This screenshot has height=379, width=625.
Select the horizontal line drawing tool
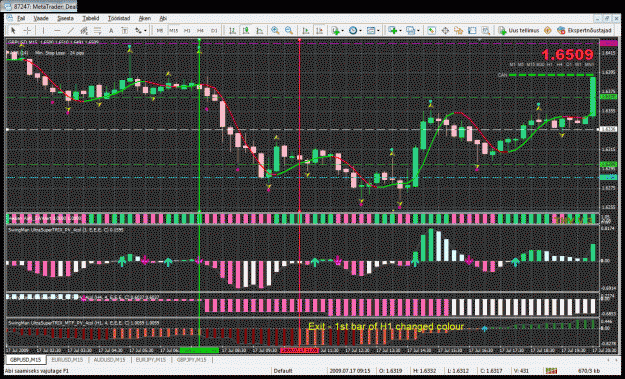click(57, 30)
